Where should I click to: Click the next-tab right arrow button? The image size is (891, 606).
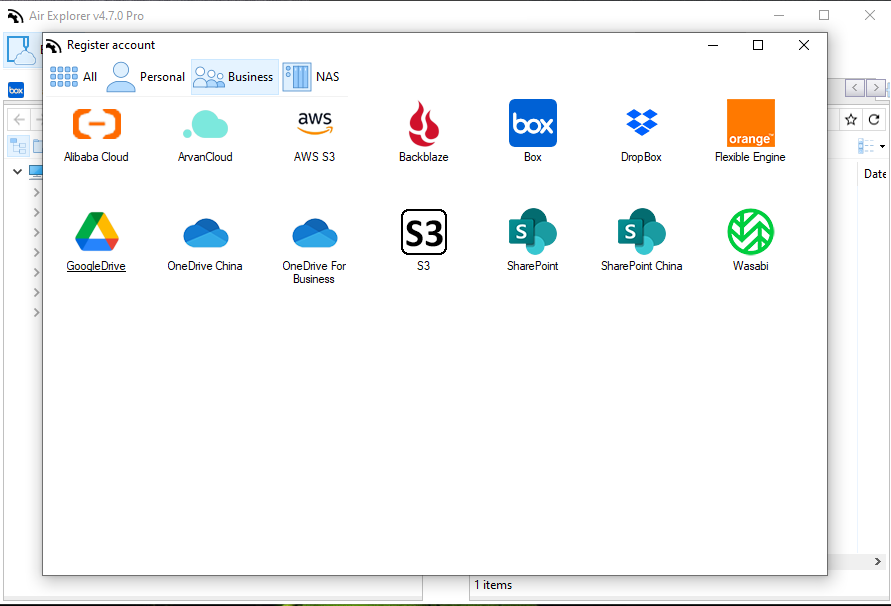[876, 88]
